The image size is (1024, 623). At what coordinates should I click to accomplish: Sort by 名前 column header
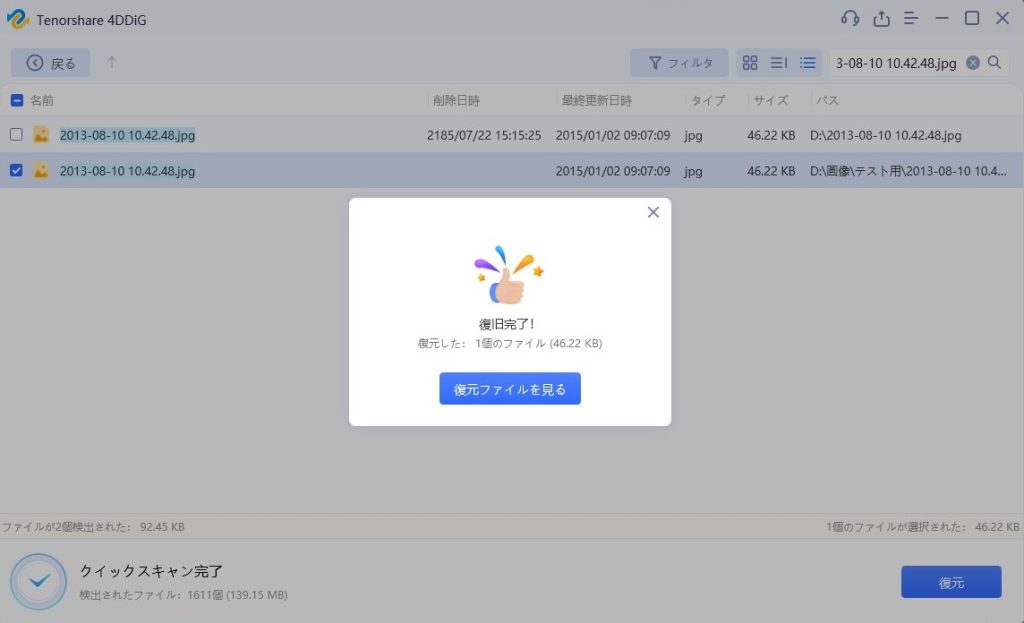pyautogui.click(x=42, y=101)
